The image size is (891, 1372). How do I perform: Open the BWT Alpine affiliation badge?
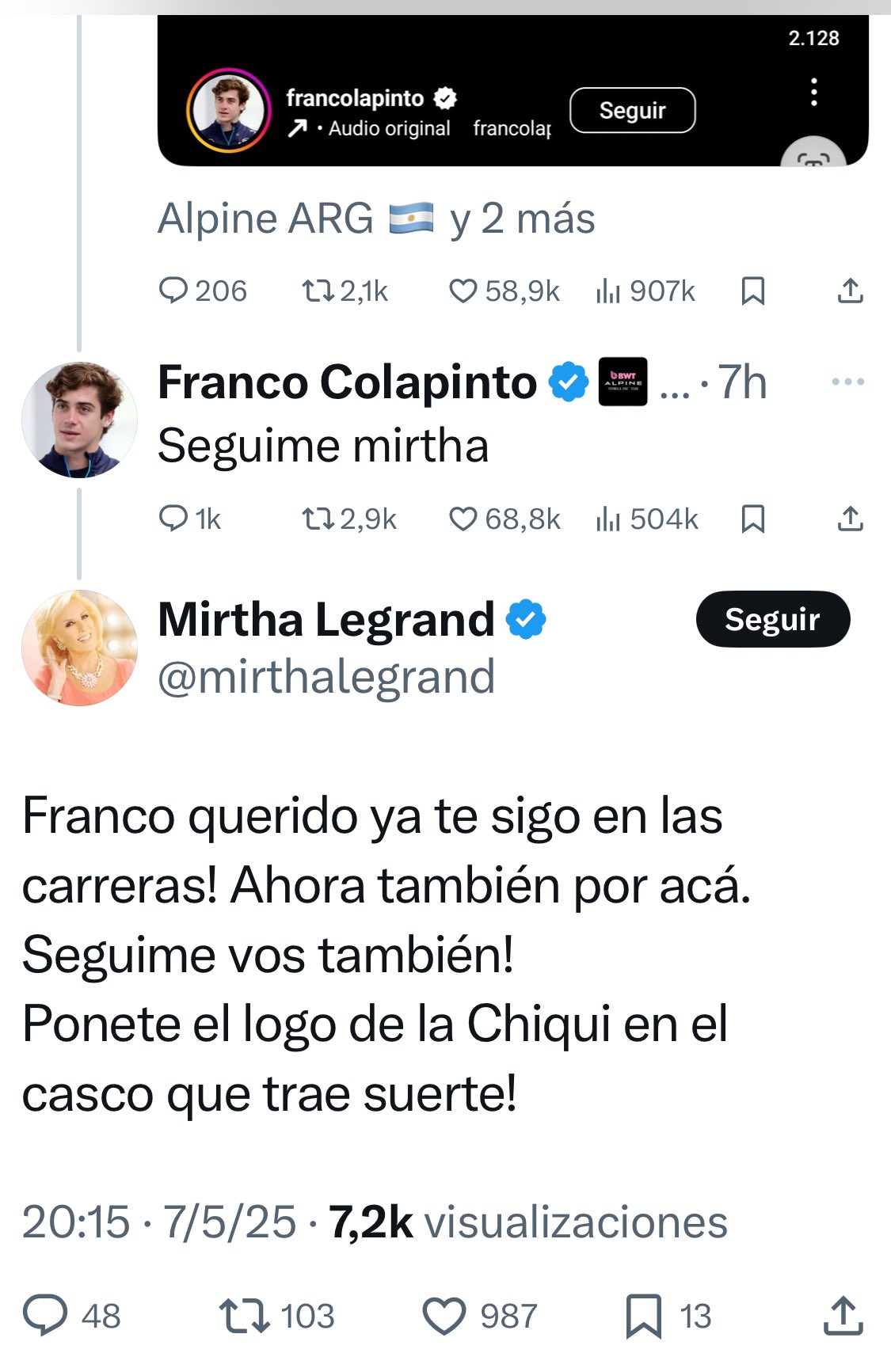point(623,382)
